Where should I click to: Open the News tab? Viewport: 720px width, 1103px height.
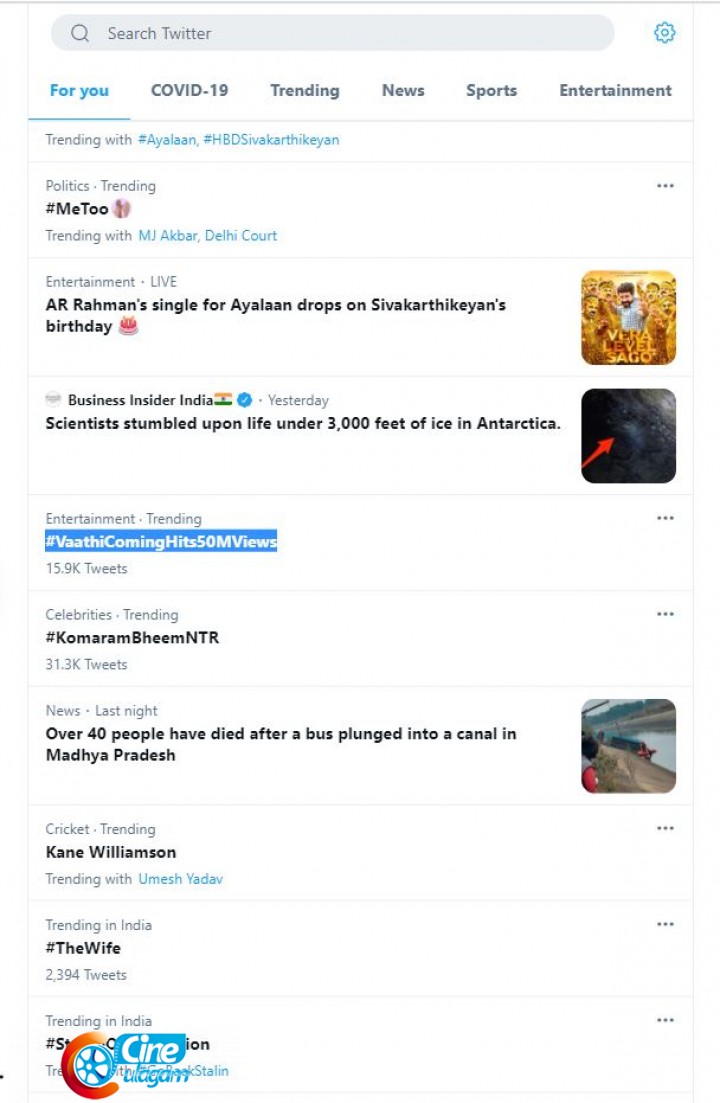point(403,90)
